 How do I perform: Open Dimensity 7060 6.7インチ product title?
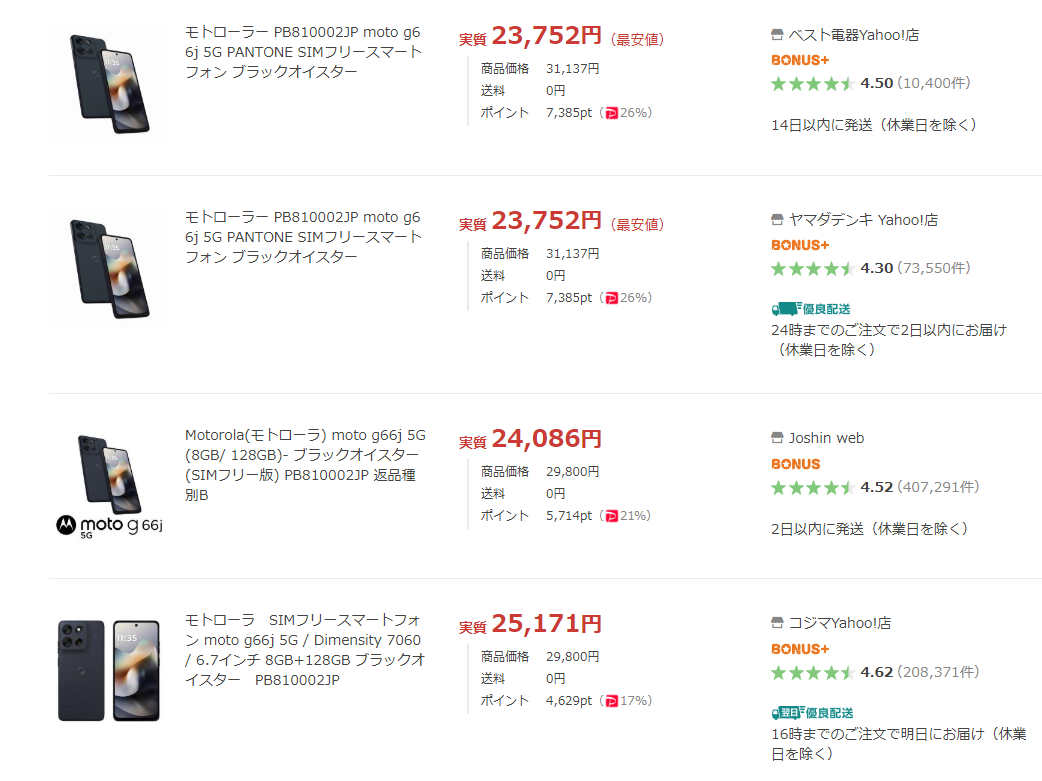point(305,650)
